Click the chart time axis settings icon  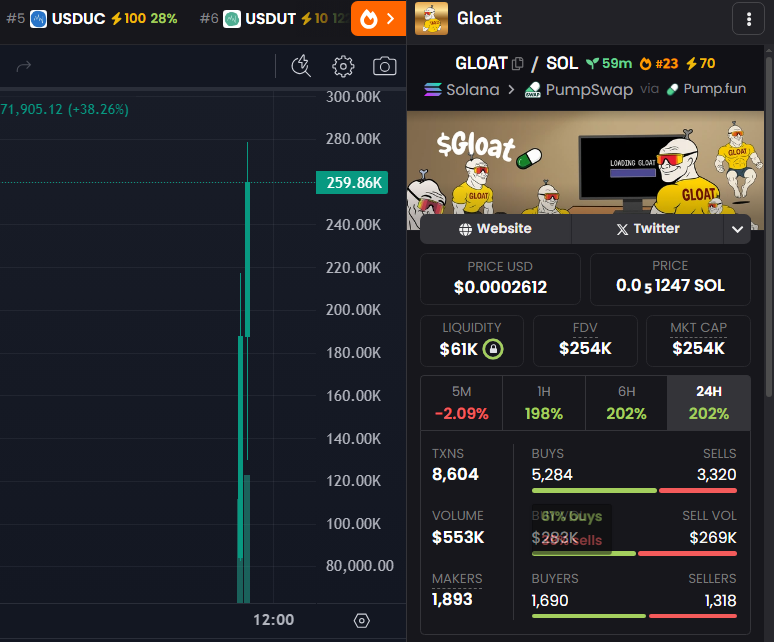[361, 620]
